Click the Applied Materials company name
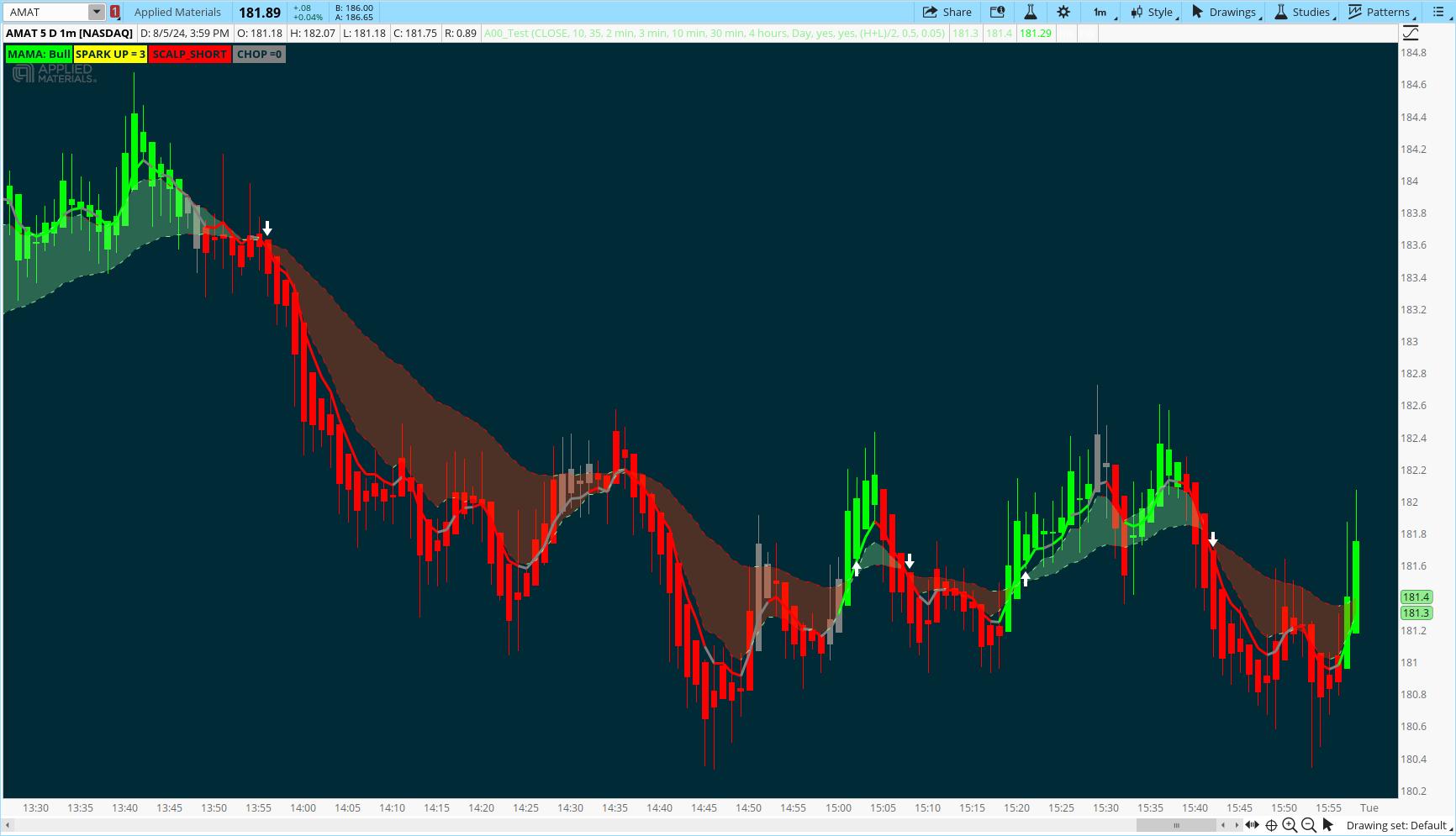1456x836 pixels. point(177,12)
